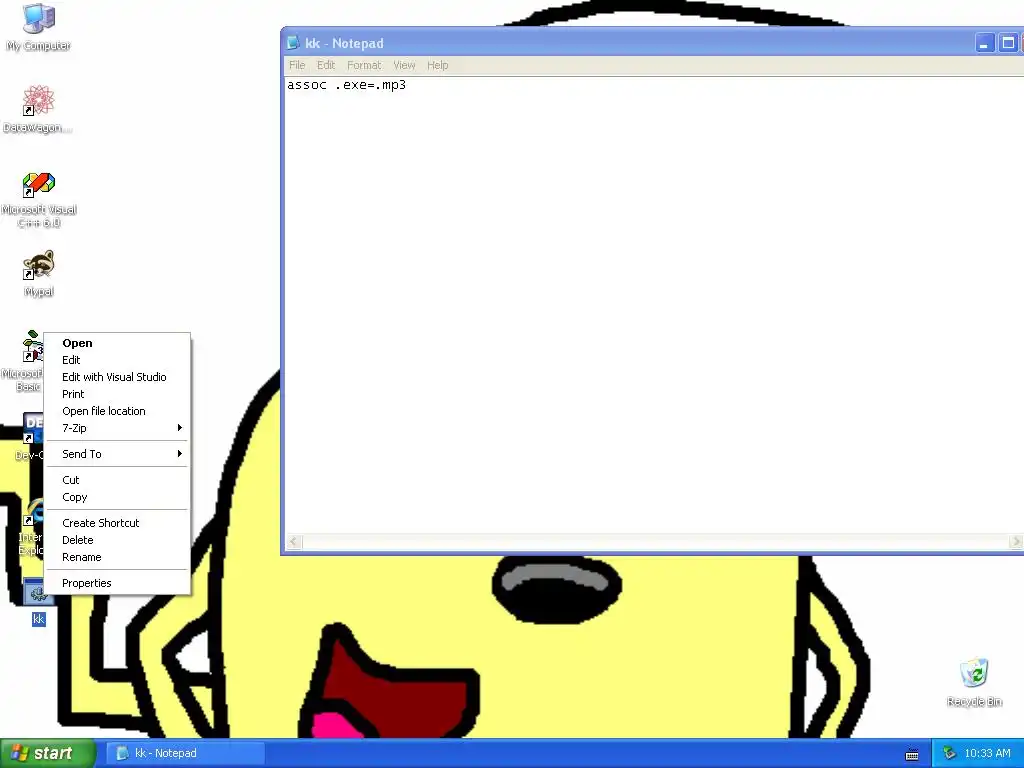The image size is (1024, 768).
Task: Choose Open file location entry
Action: point(118,411)
